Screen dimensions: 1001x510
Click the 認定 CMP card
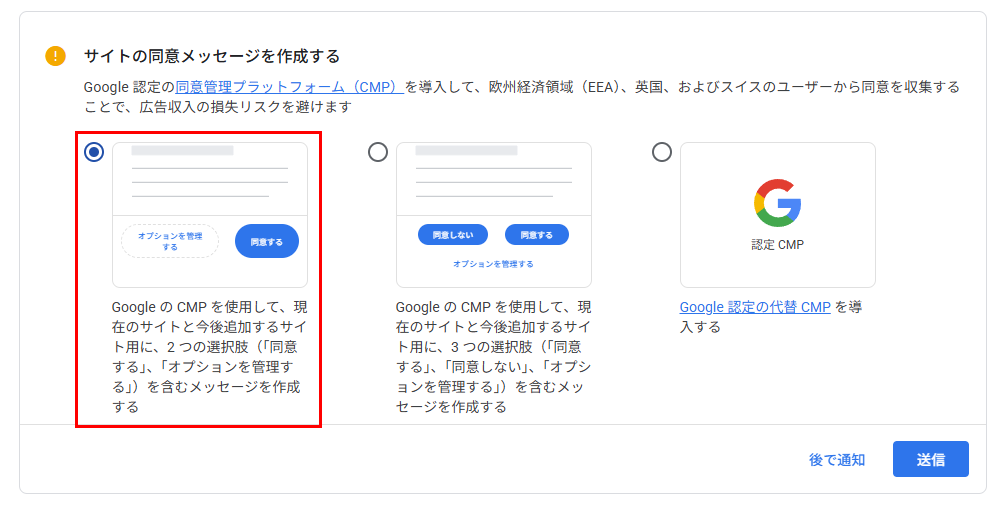pyautogui.click(x=777, y=215)
